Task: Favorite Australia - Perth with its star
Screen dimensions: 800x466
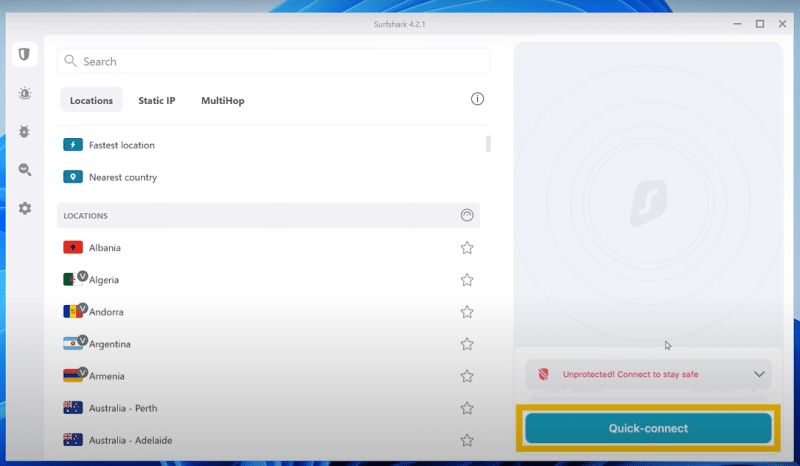Action: (x=467, y=408)
